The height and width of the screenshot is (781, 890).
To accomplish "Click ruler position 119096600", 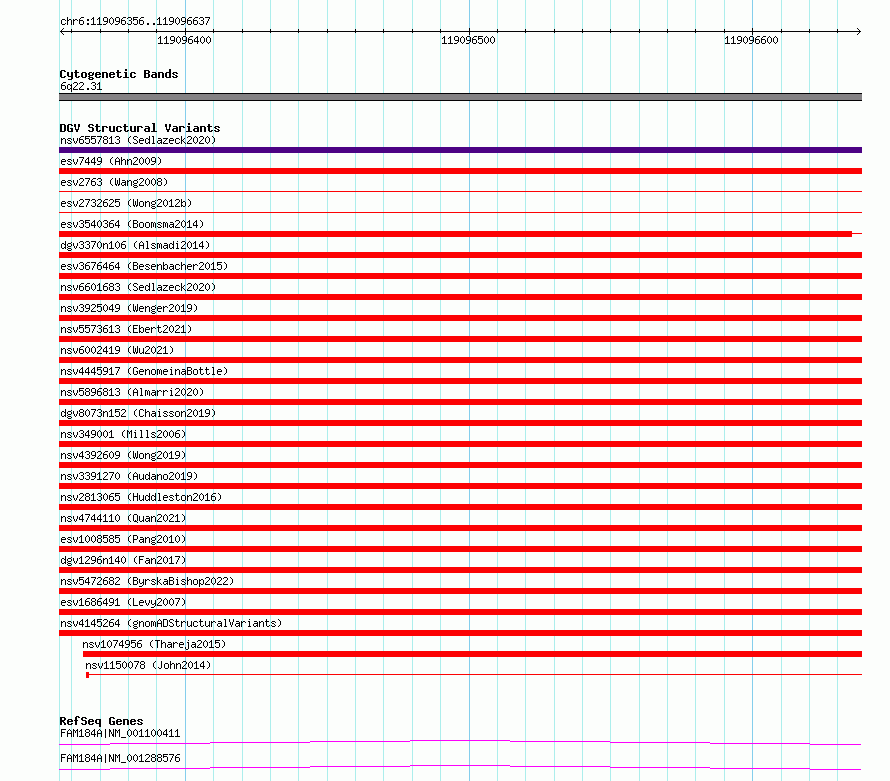I will coord(751,40).
